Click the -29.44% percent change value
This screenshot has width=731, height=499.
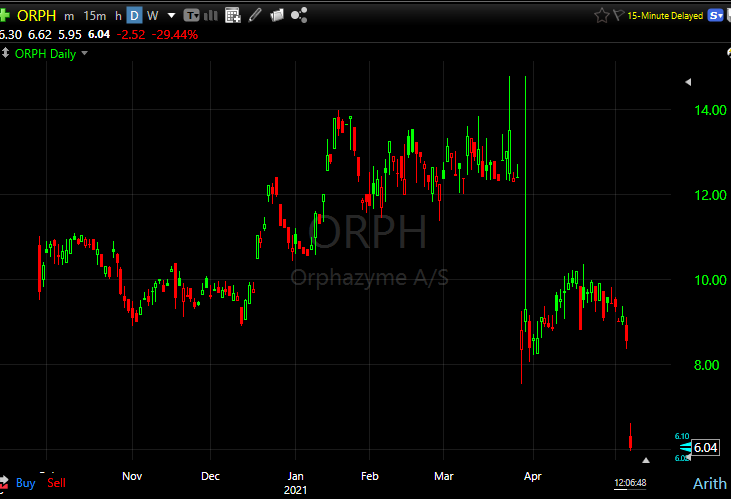pyautogui.click(x=175, y=35)
